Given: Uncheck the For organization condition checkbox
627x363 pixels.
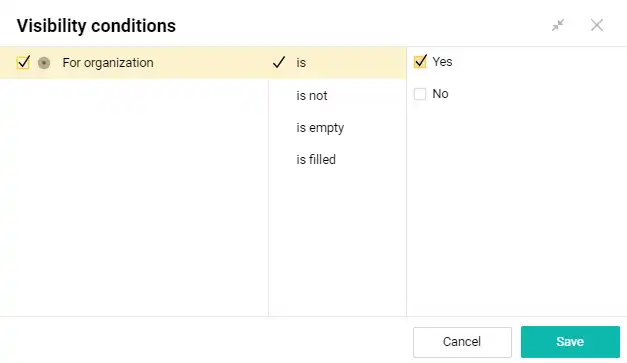Looking at the screenshot, I should tap(23, 63).
